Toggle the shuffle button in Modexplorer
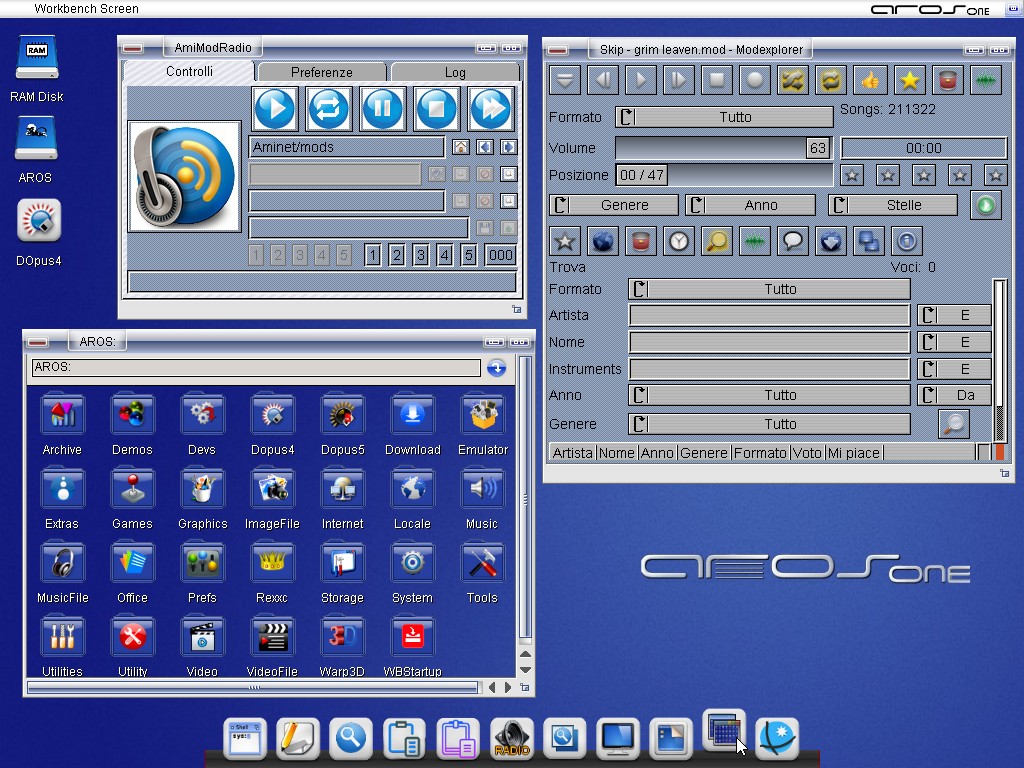 point(793,80)
